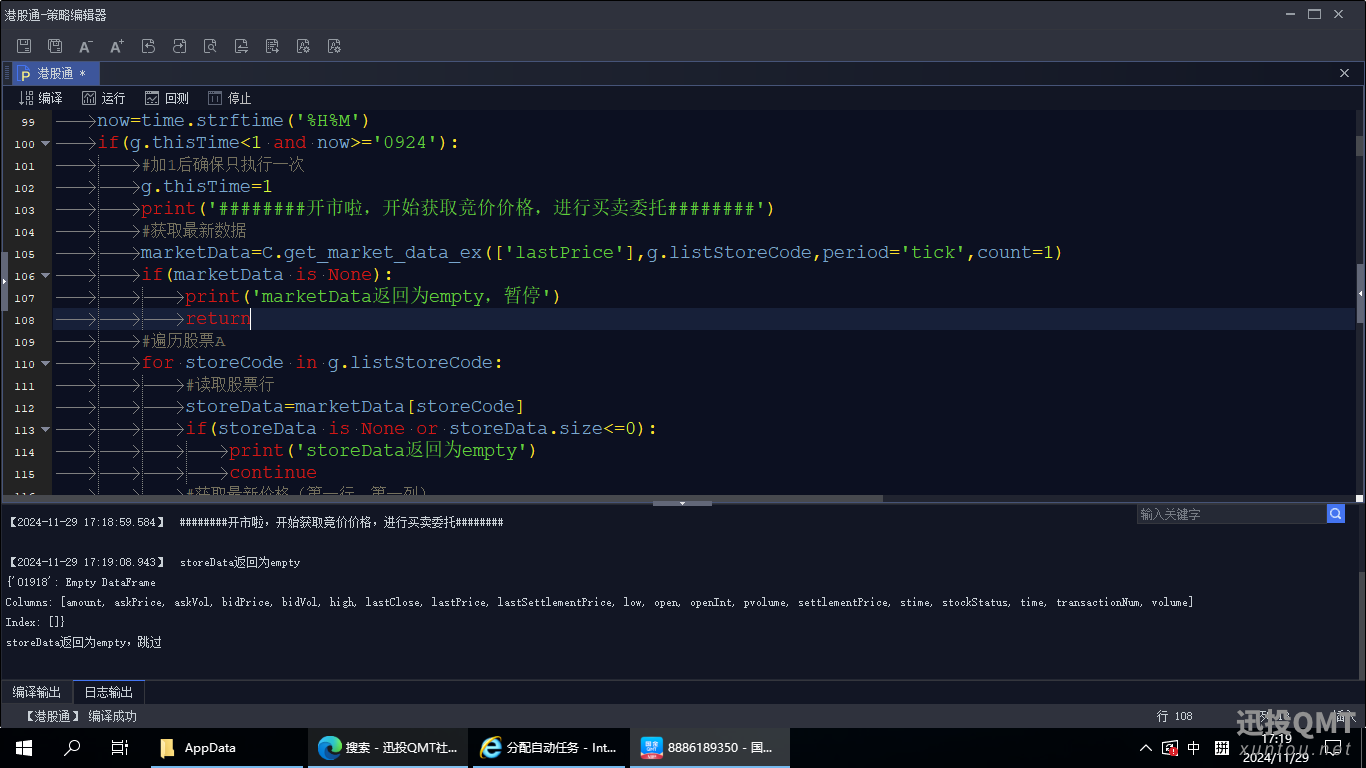Click the security alert tray icon
The image size is (1366, 768).
coord(1170,748)
